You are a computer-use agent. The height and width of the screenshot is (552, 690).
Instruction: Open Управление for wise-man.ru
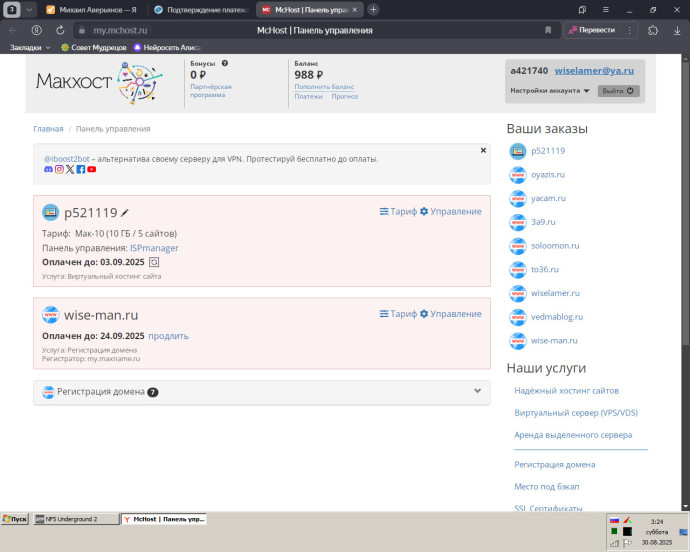pyautogui.click(x=451, y=314)
